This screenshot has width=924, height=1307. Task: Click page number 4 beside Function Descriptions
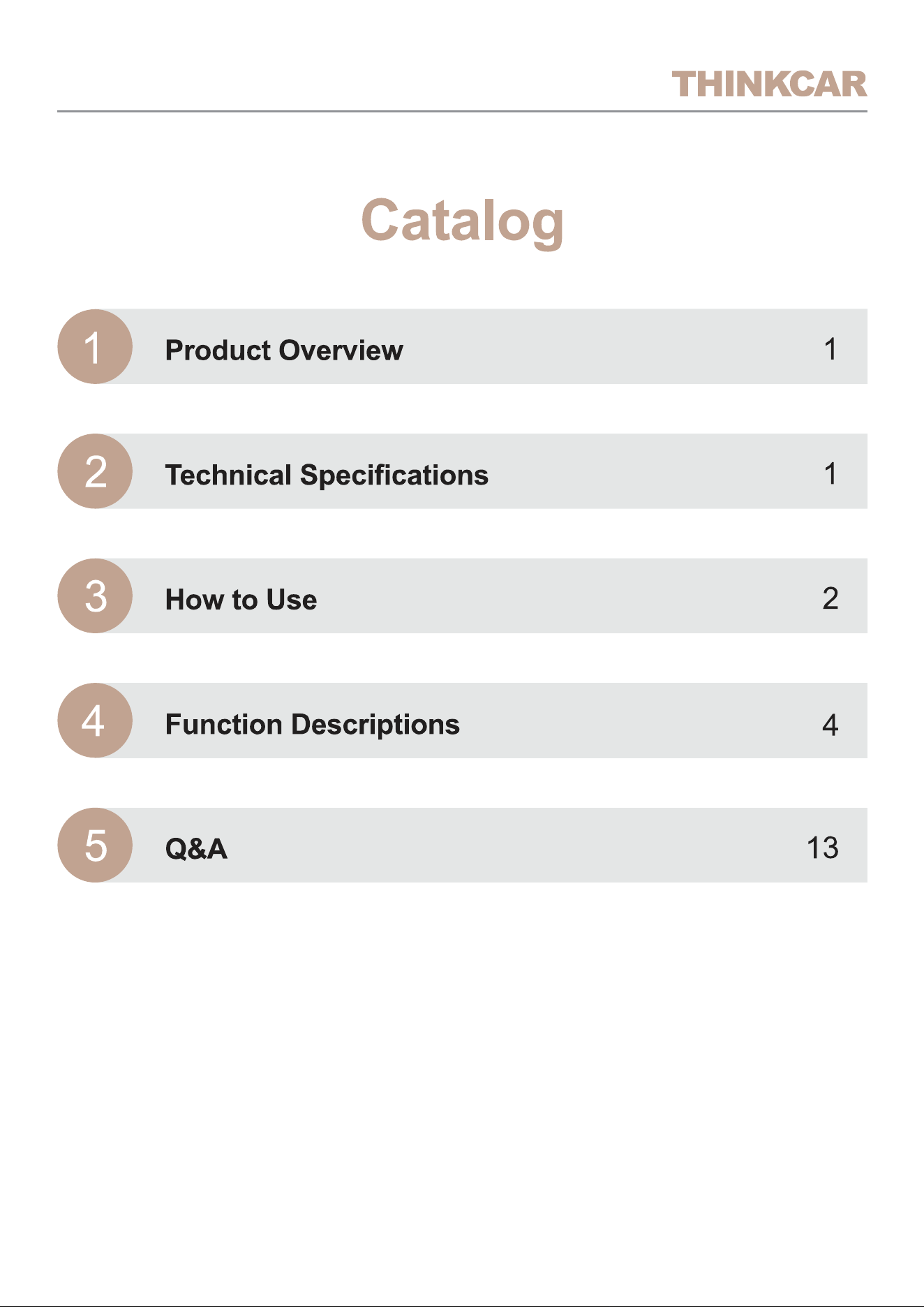tap(830, 725)
